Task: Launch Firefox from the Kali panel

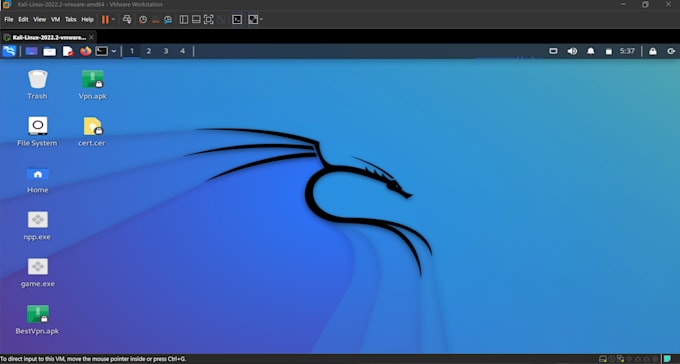Action: 85,51
